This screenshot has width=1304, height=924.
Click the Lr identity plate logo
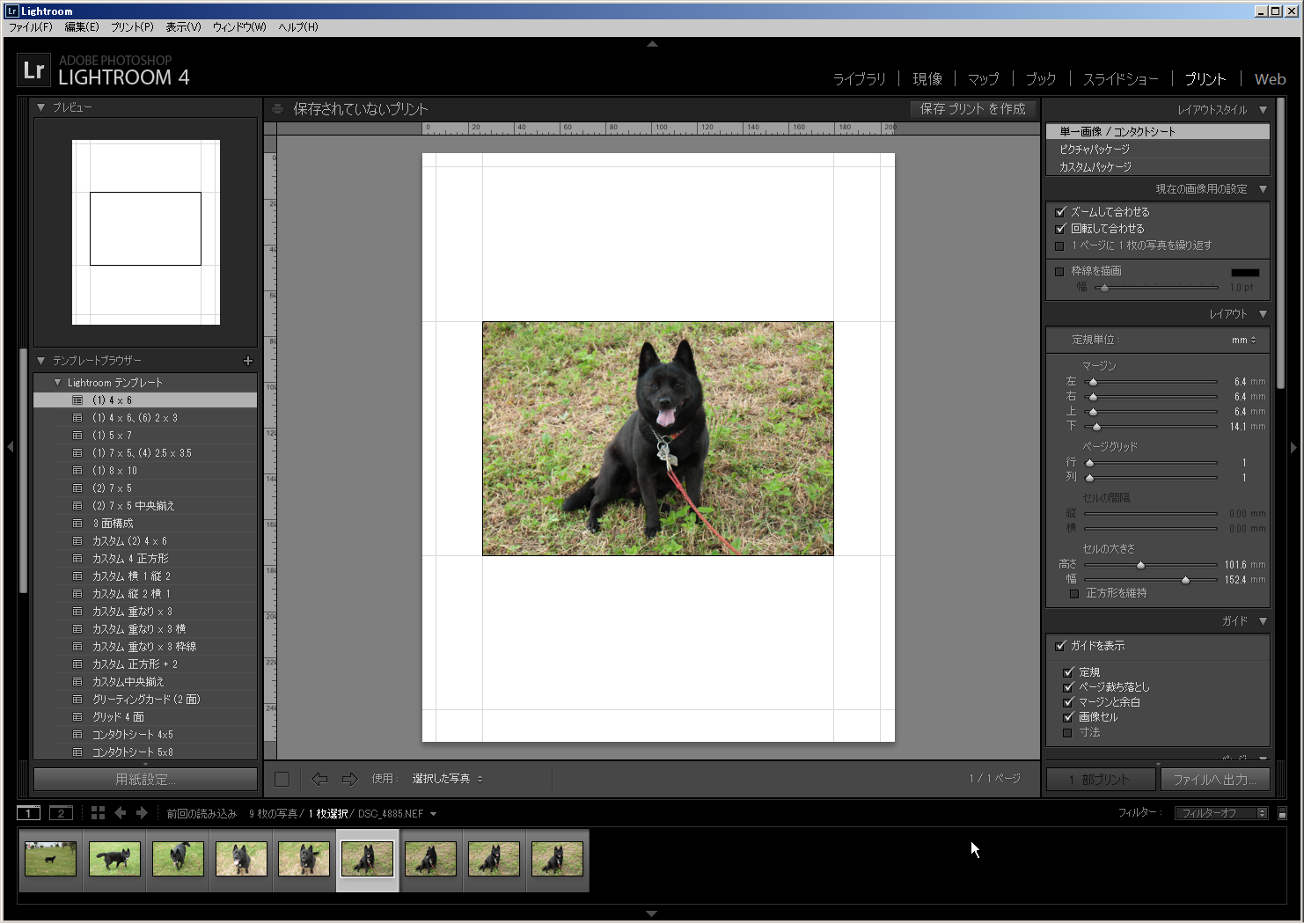[33, 70]
